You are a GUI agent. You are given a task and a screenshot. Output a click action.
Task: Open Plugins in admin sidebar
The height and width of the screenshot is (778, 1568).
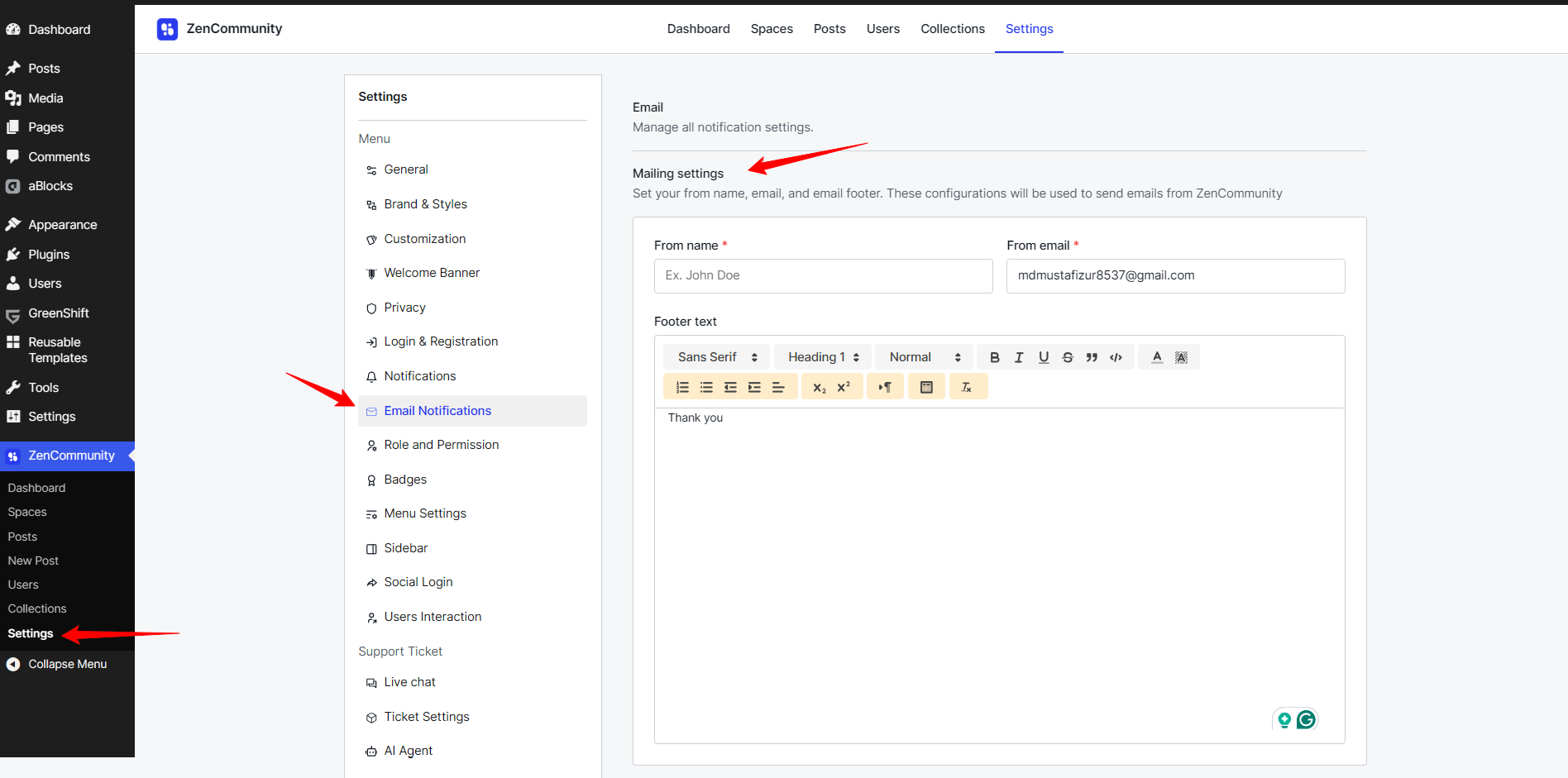pyautogui.click(x=67, y=255)
